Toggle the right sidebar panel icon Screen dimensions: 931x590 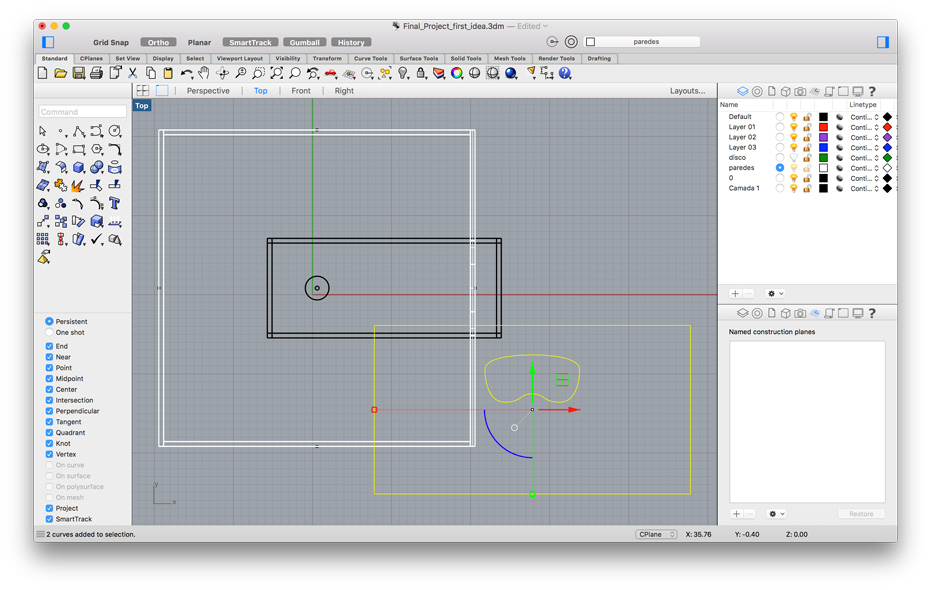(x=883, y=42)
